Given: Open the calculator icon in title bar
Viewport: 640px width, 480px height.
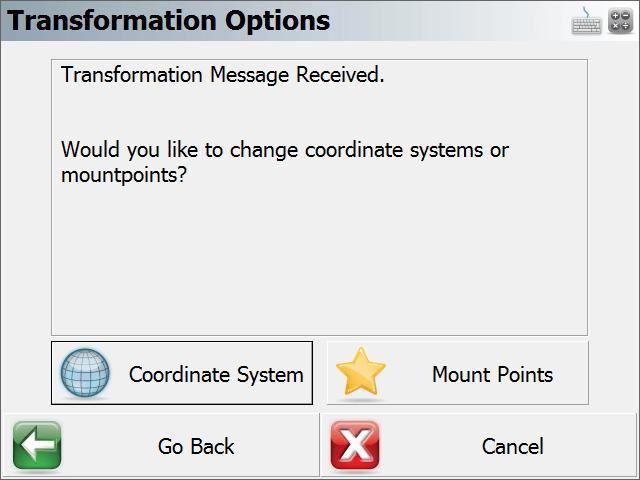Looking at the screenshot, I should point(620,21).
